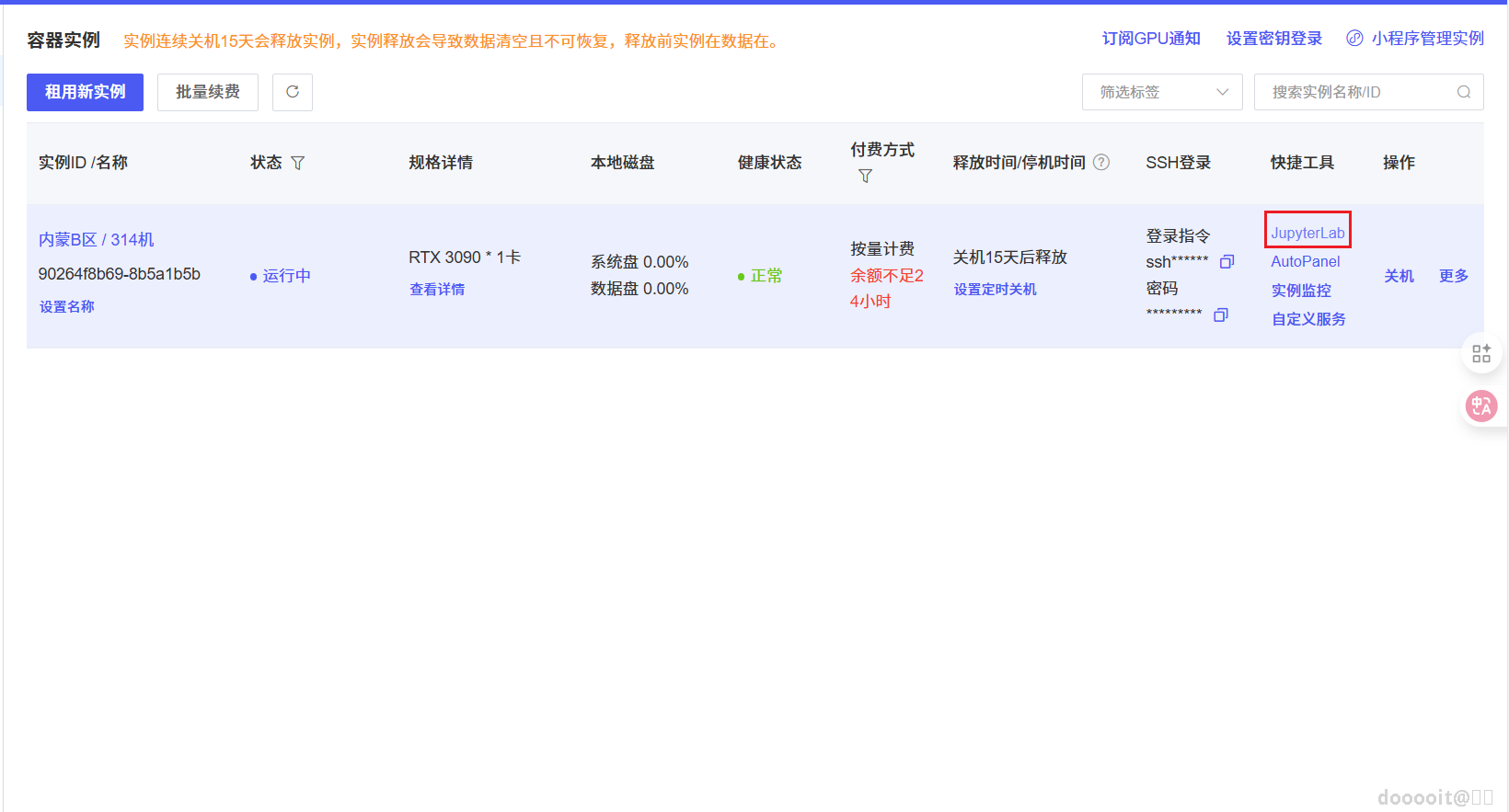Copy the SSH password
This screenshot has width=1509, height=812.
click(x=1221, y=315)
